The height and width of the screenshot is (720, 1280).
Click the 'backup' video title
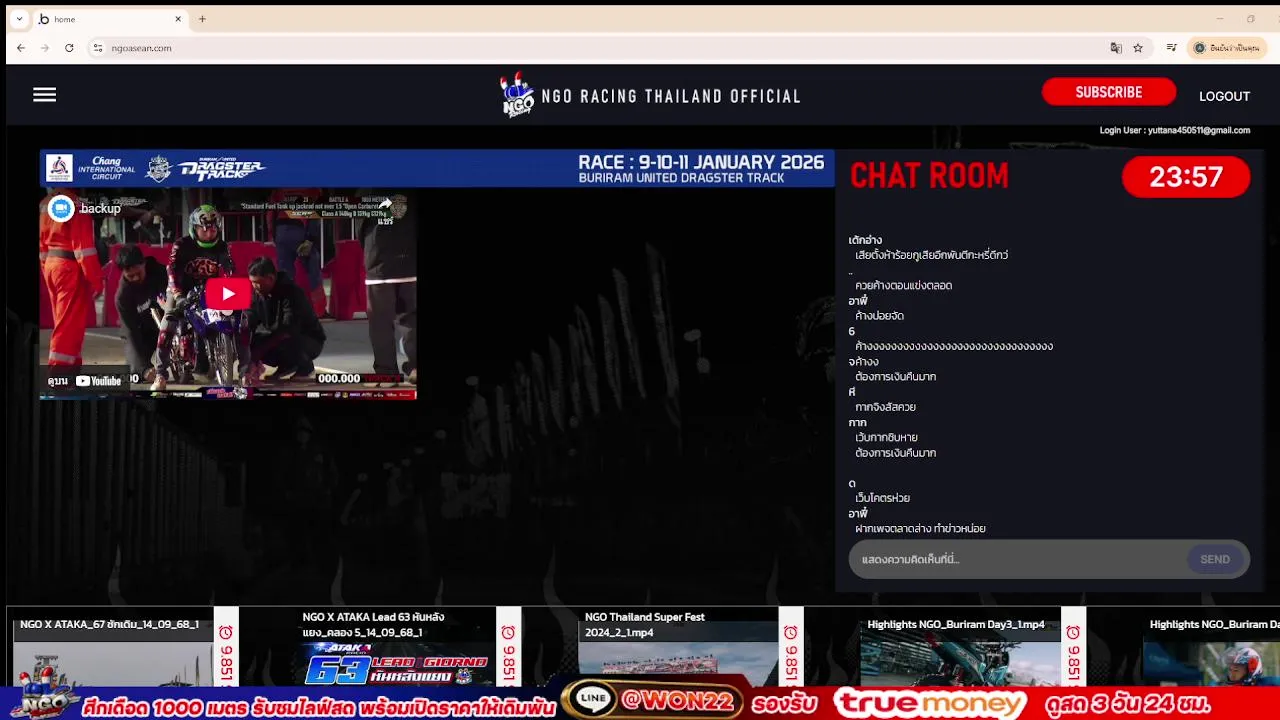tap(100, 208)
